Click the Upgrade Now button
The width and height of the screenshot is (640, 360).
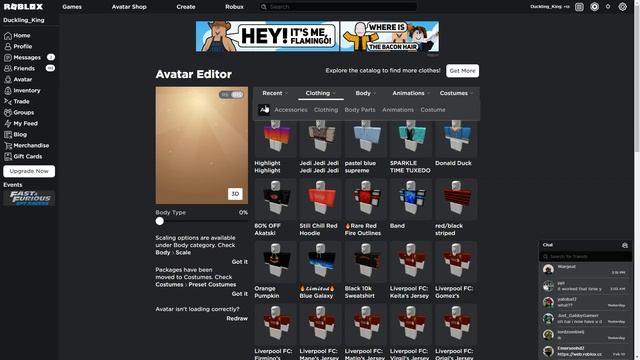click(x=29, y=171)
